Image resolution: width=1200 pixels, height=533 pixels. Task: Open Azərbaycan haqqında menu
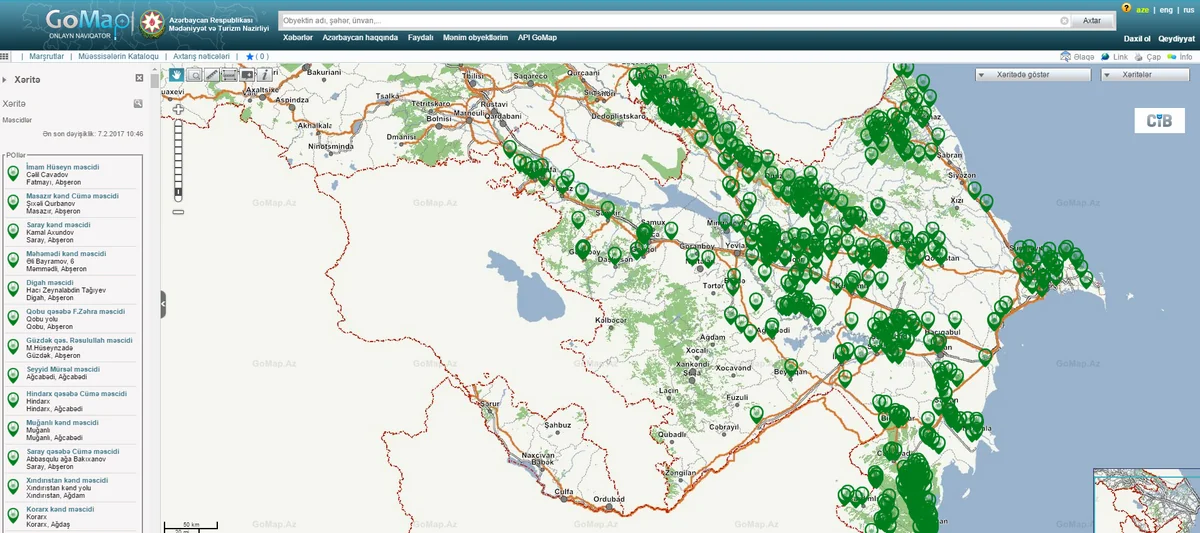point(360,38)
